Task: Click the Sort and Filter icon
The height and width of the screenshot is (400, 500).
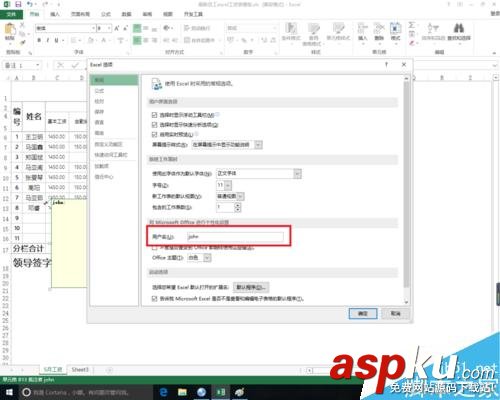Action: [433, 32]
